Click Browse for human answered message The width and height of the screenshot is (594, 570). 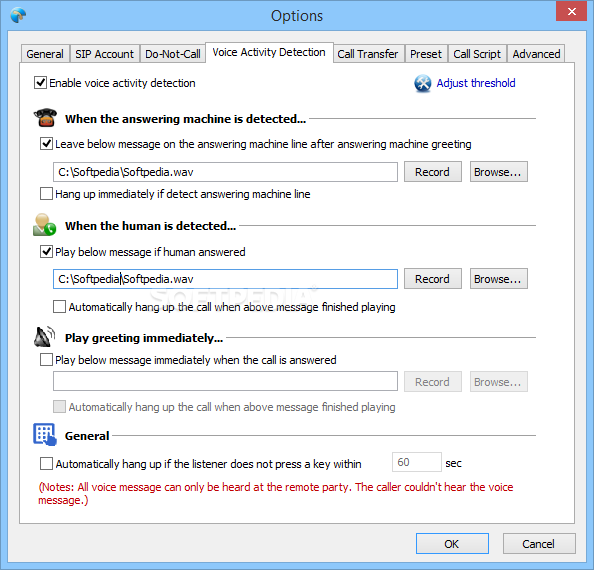click(x=499, y=279)
